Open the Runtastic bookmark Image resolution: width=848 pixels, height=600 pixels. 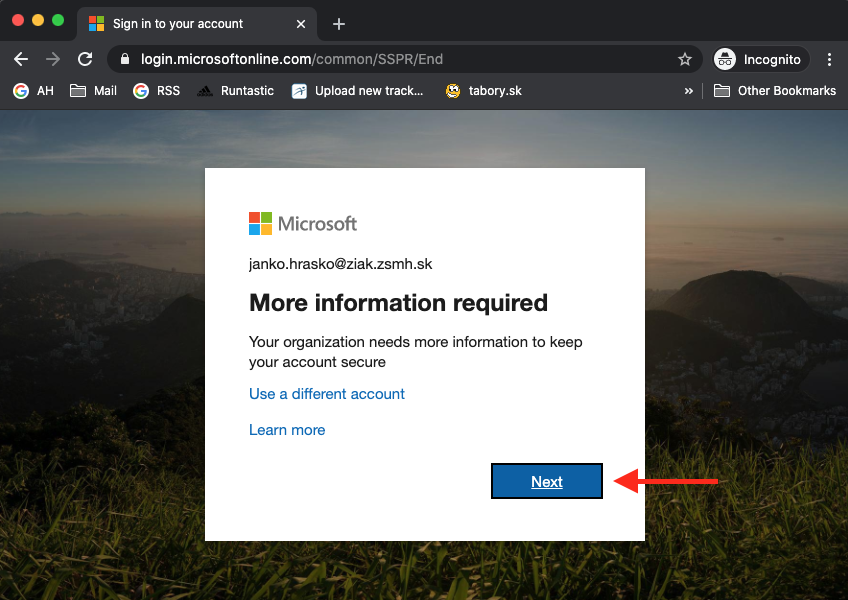pos(235,91)
